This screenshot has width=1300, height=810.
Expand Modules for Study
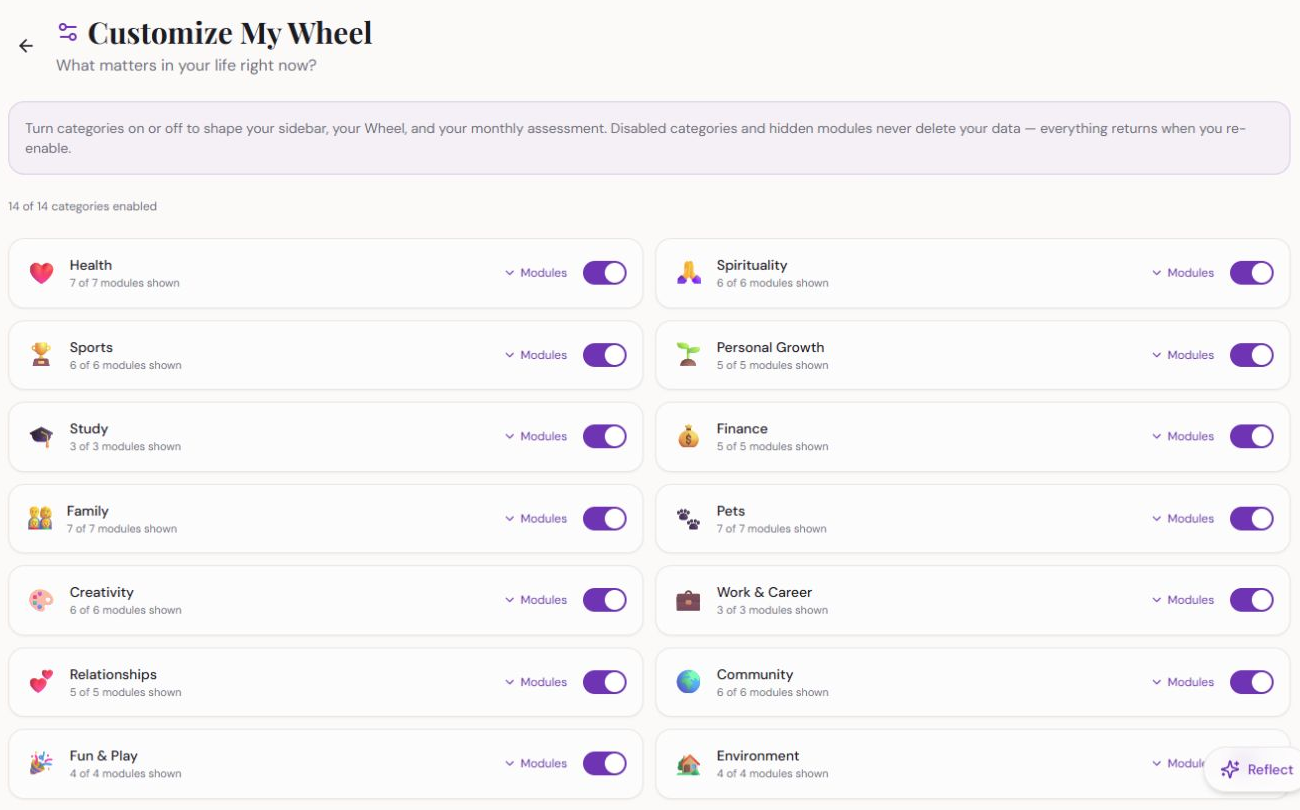coord(536,436)
